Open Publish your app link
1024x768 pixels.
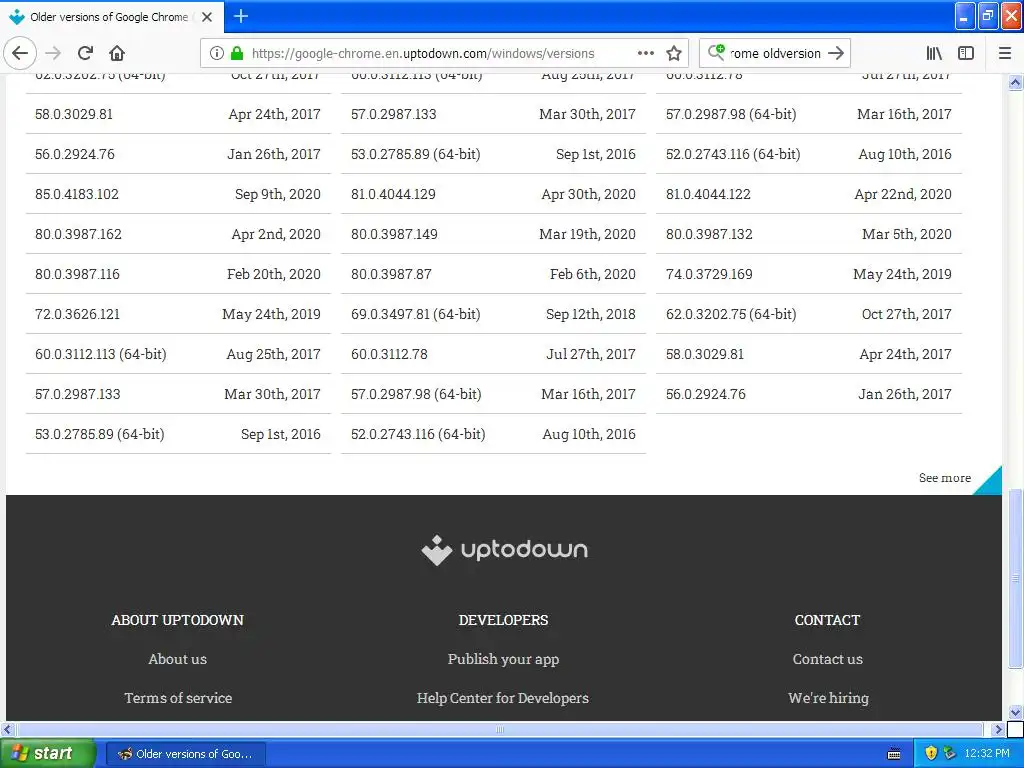point(504,659)
